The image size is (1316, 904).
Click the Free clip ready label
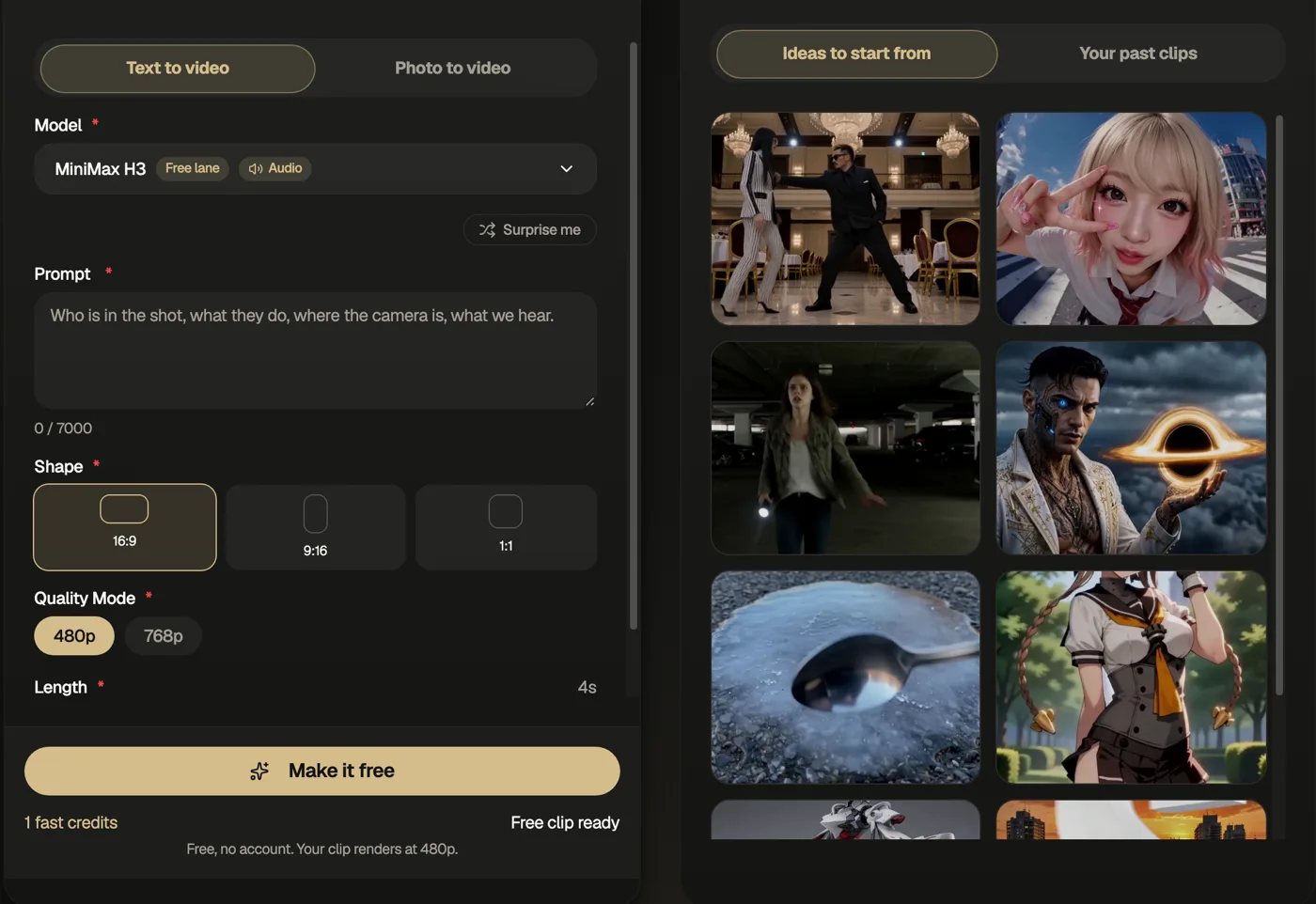click(x=565, y=823)
